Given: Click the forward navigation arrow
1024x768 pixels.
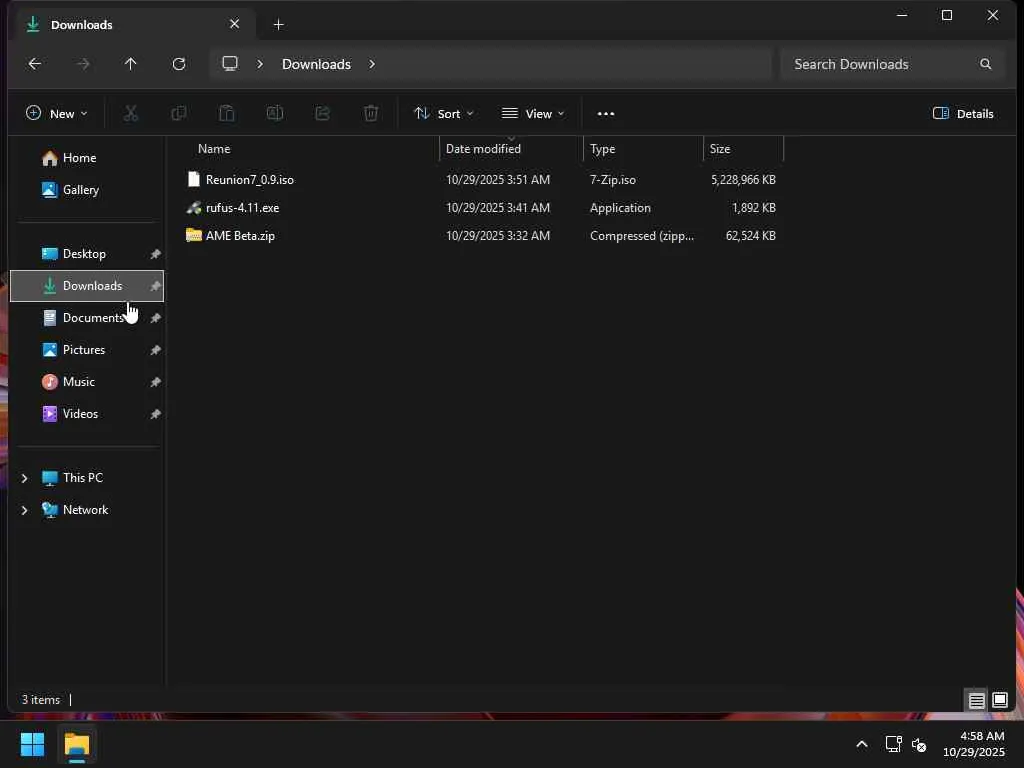Looking at the screenshot, I should point(83,64).
